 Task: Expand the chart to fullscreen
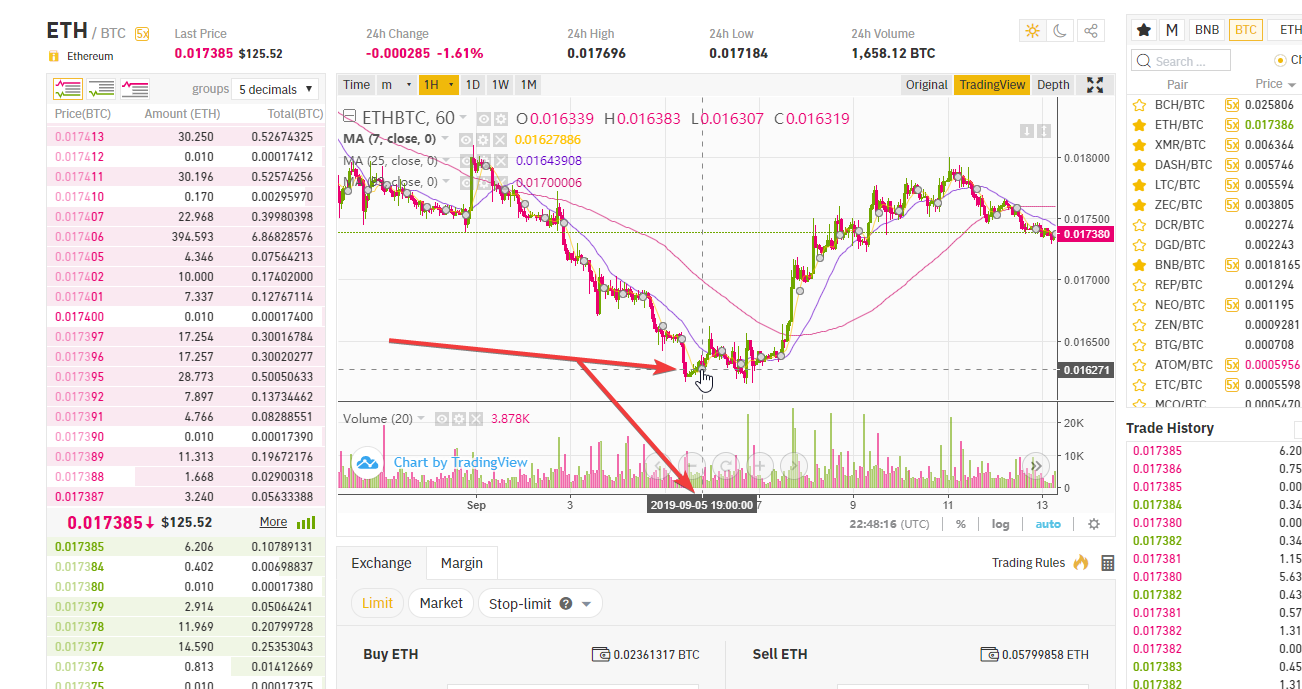(x=1095, y=85)
